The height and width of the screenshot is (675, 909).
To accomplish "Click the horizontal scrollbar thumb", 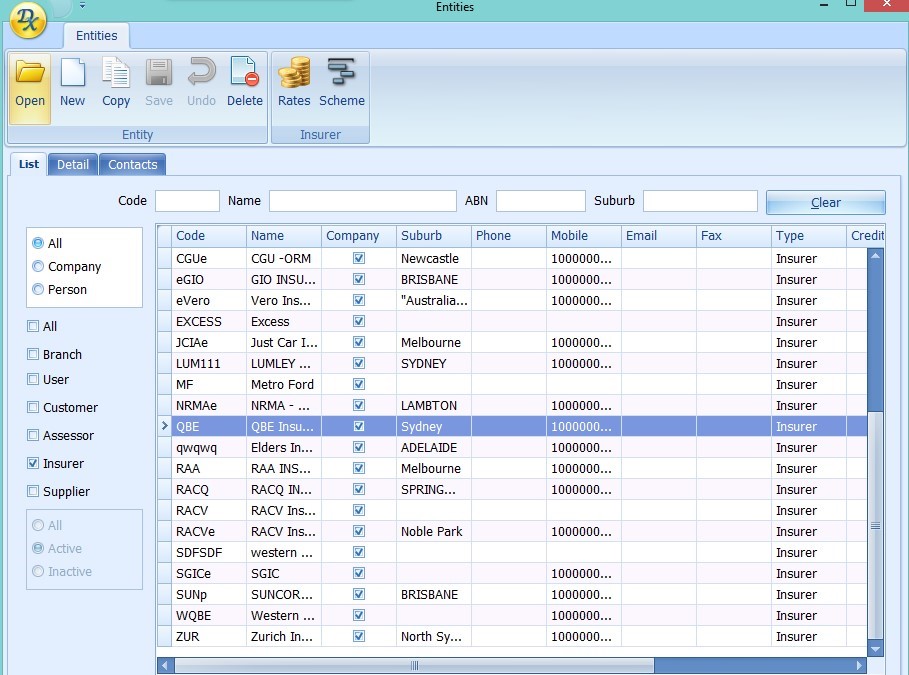I will point(414,665).
